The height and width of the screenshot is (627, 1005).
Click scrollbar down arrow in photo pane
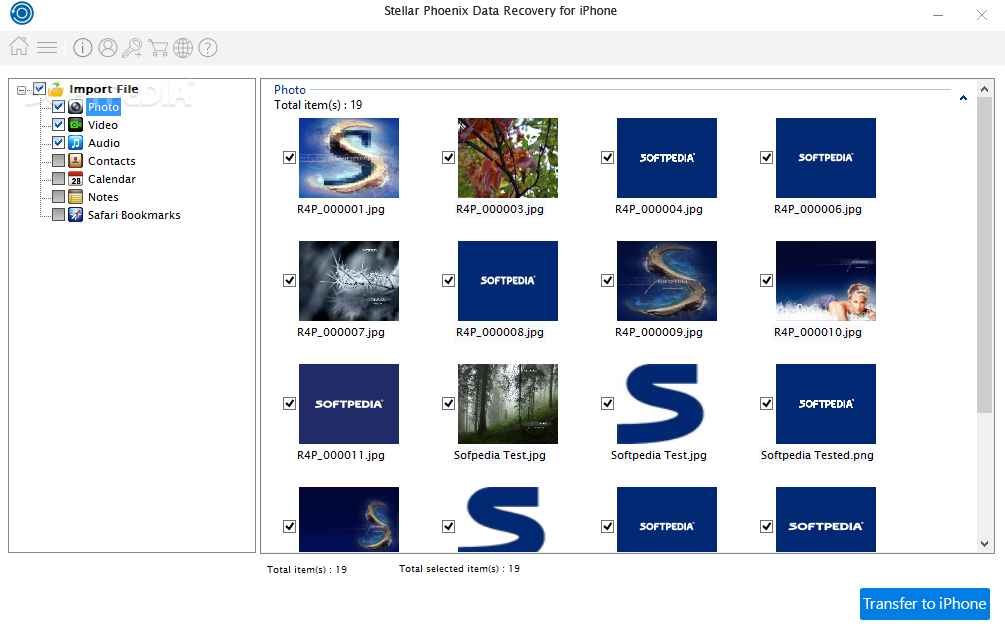point(984,544)
